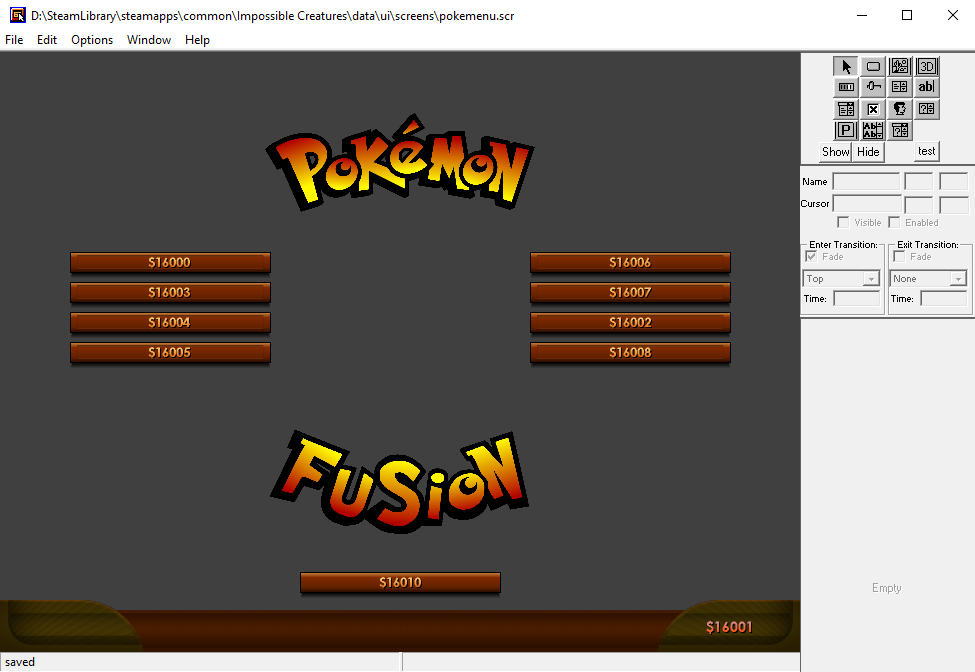Open the Window menu
The width and height of the screenshot is (975, 672).
[x=149, y=40]
